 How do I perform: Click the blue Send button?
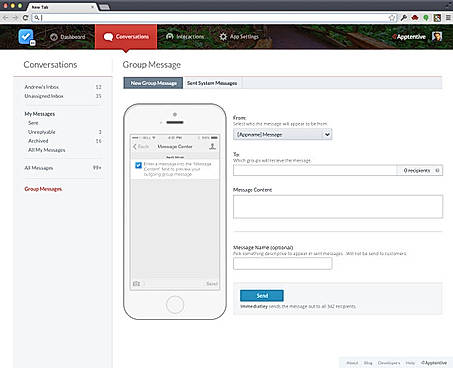point(262,296)
